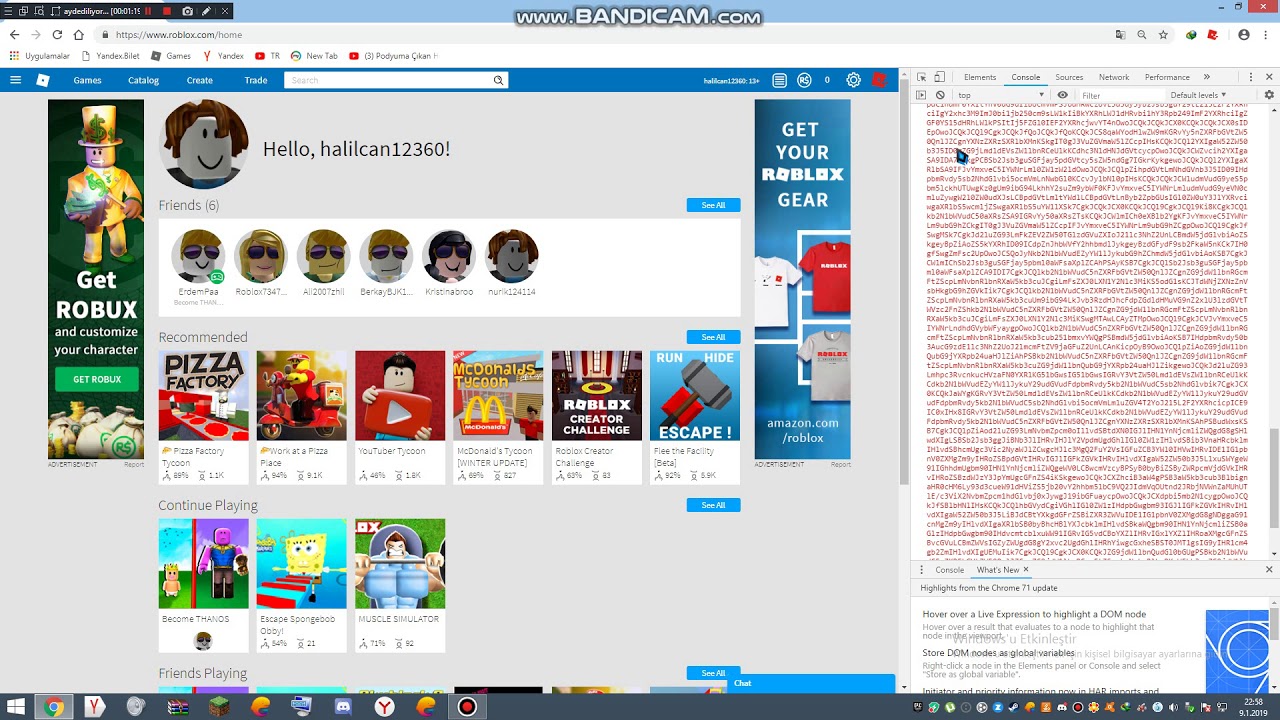Go to Chrome's home page icon
1280x720 pixels.
click(x=78, y=34)
